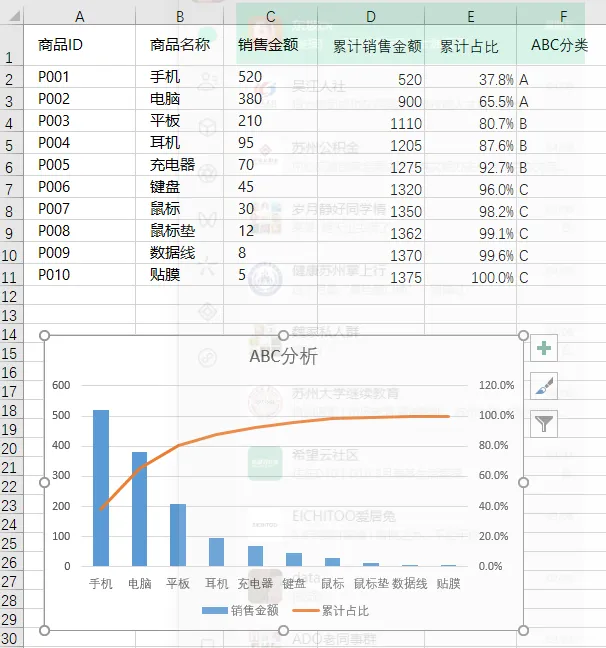Select cell containing P003
Image resolution: width=606 pixels, height=648 pixels.
79,121
